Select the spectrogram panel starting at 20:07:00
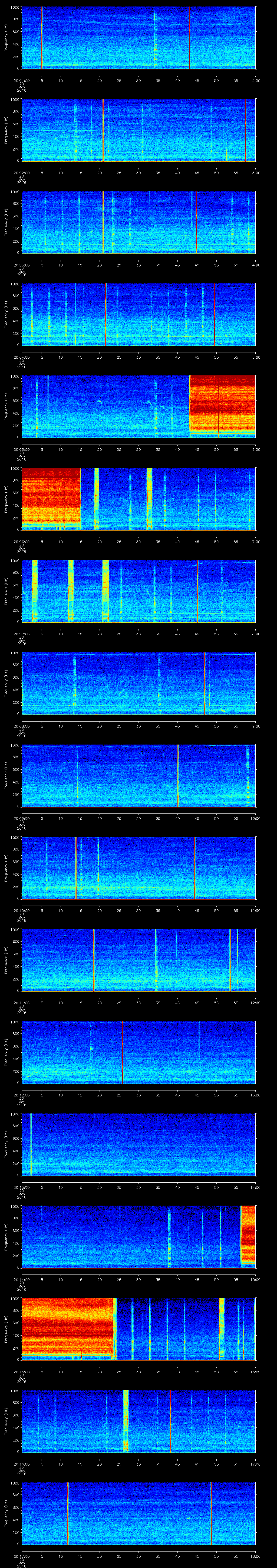277x1568 pixels. (139, 590)
